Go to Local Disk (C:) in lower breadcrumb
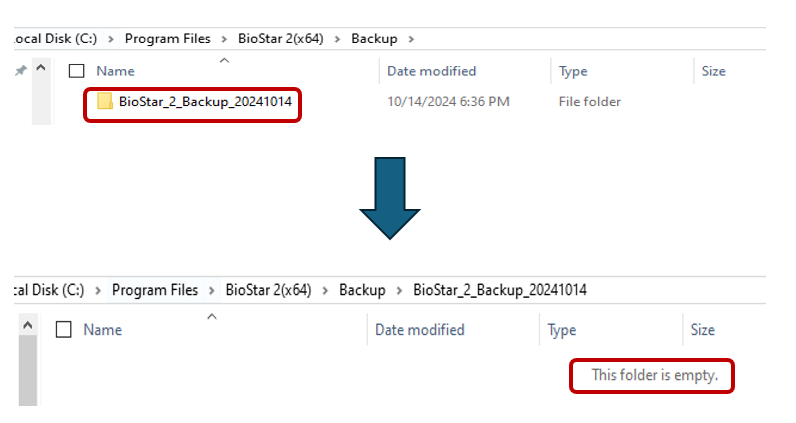The width and height of the screenshot is (796, 423). 49,290
